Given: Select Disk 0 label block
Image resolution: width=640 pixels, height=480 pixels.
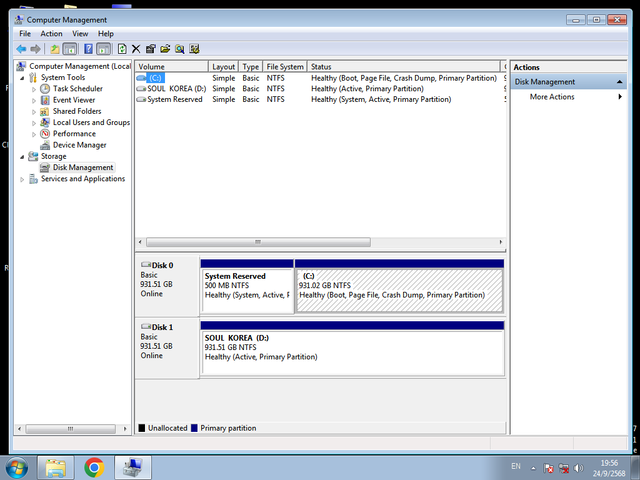Looking at the screenshot, I should click(167, 286).
